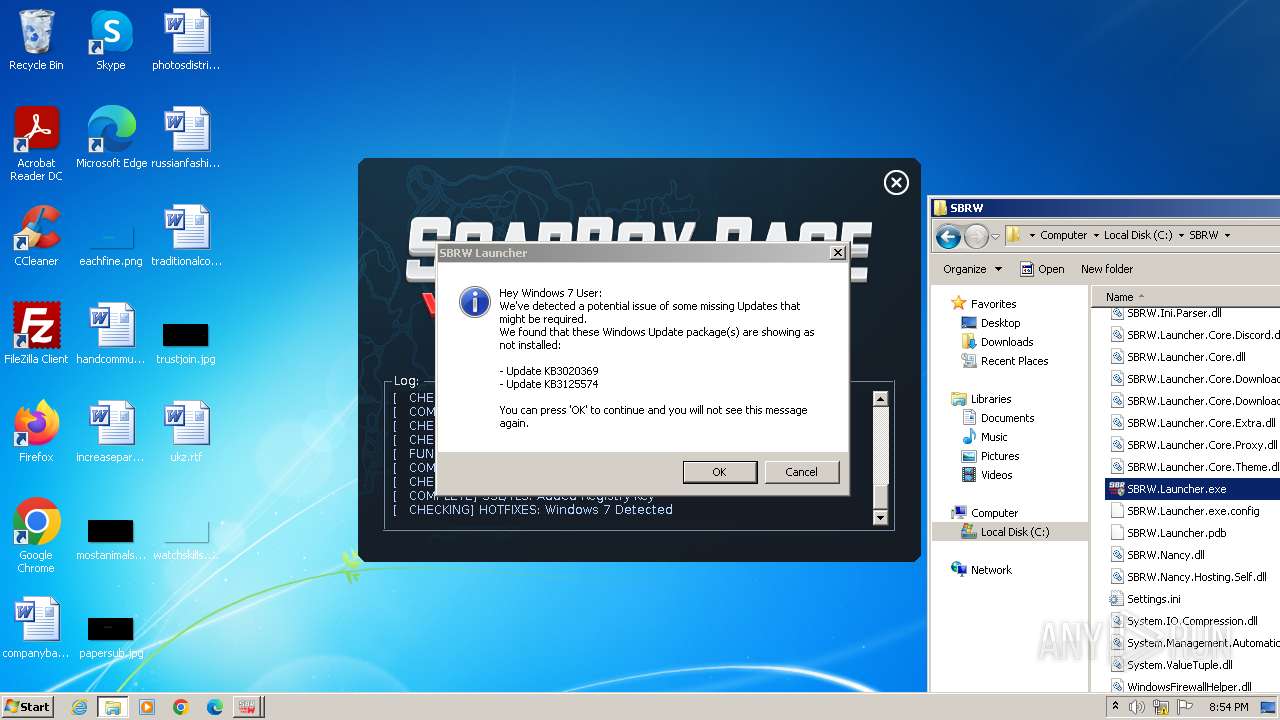Select russianfashi... Word document
The height and width of the screenshot is (720, 1280).
click(186, 139)
